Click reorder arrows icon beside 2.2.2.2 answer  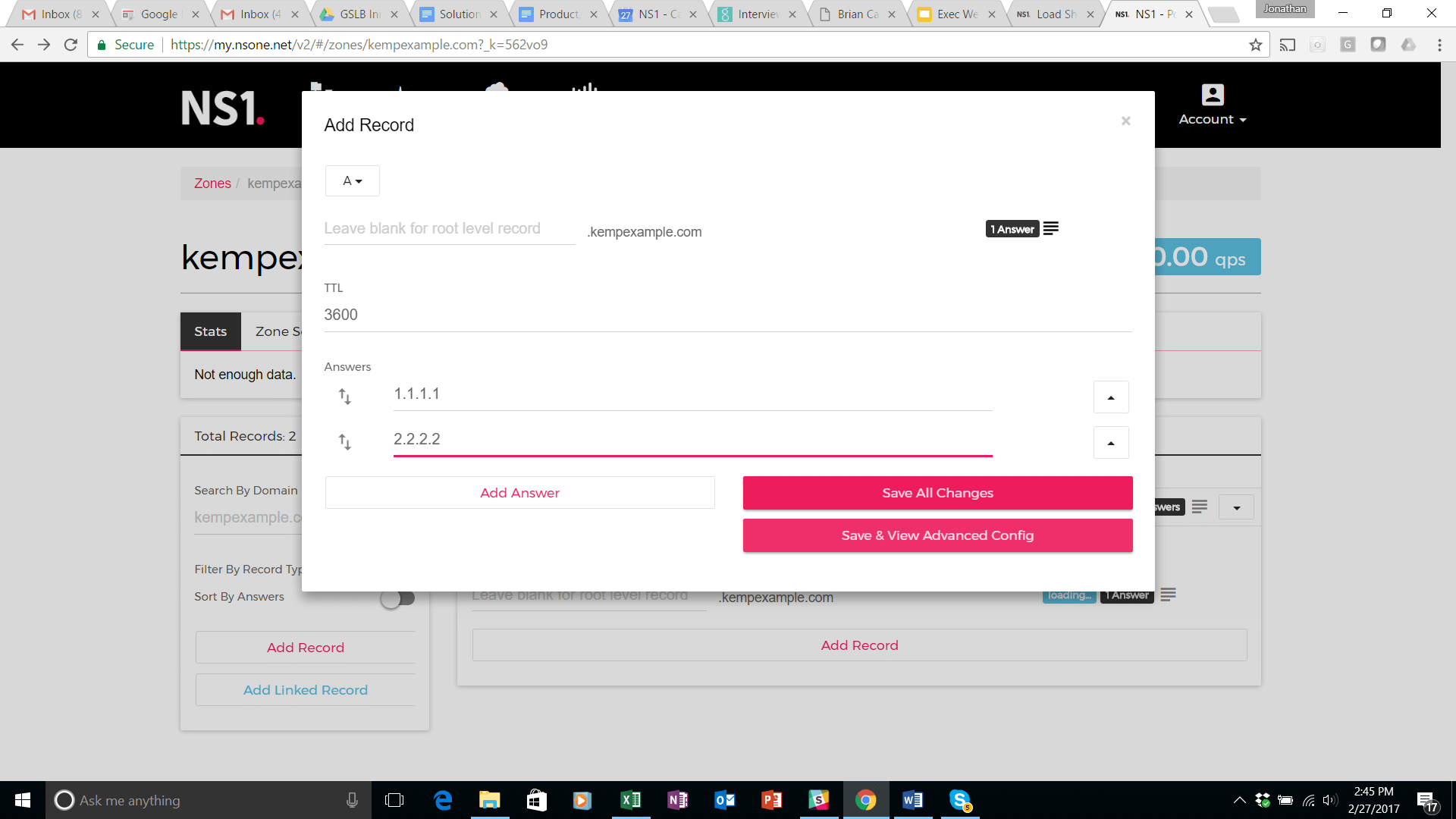coord(344,442)
